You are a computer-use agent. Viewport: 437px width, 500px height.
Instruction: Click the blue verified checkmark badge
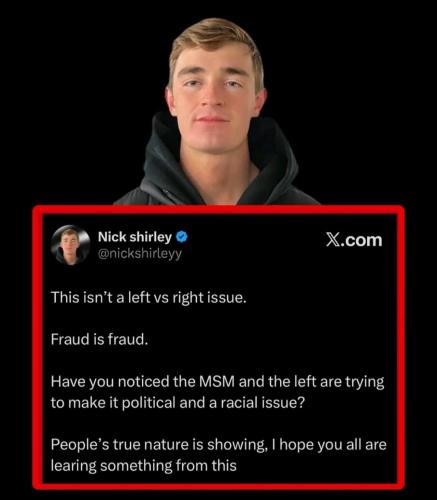182,237
